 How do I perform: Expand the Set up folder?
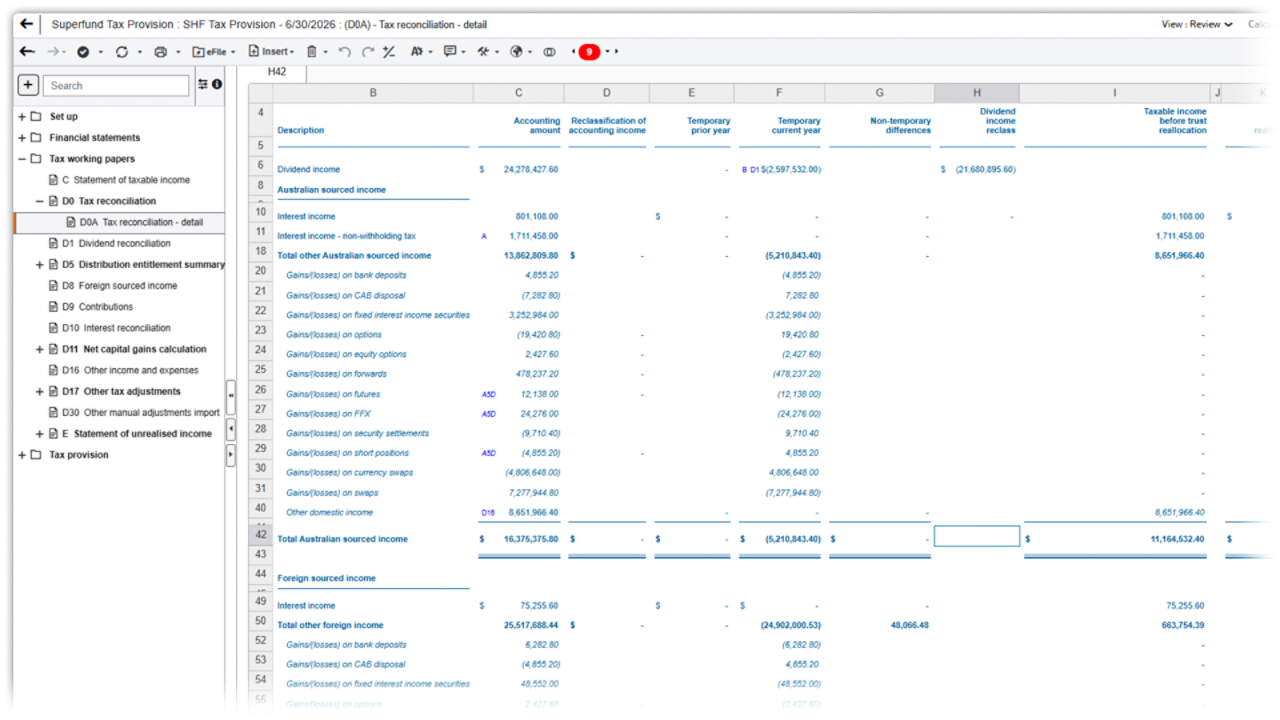click(22, 117)
